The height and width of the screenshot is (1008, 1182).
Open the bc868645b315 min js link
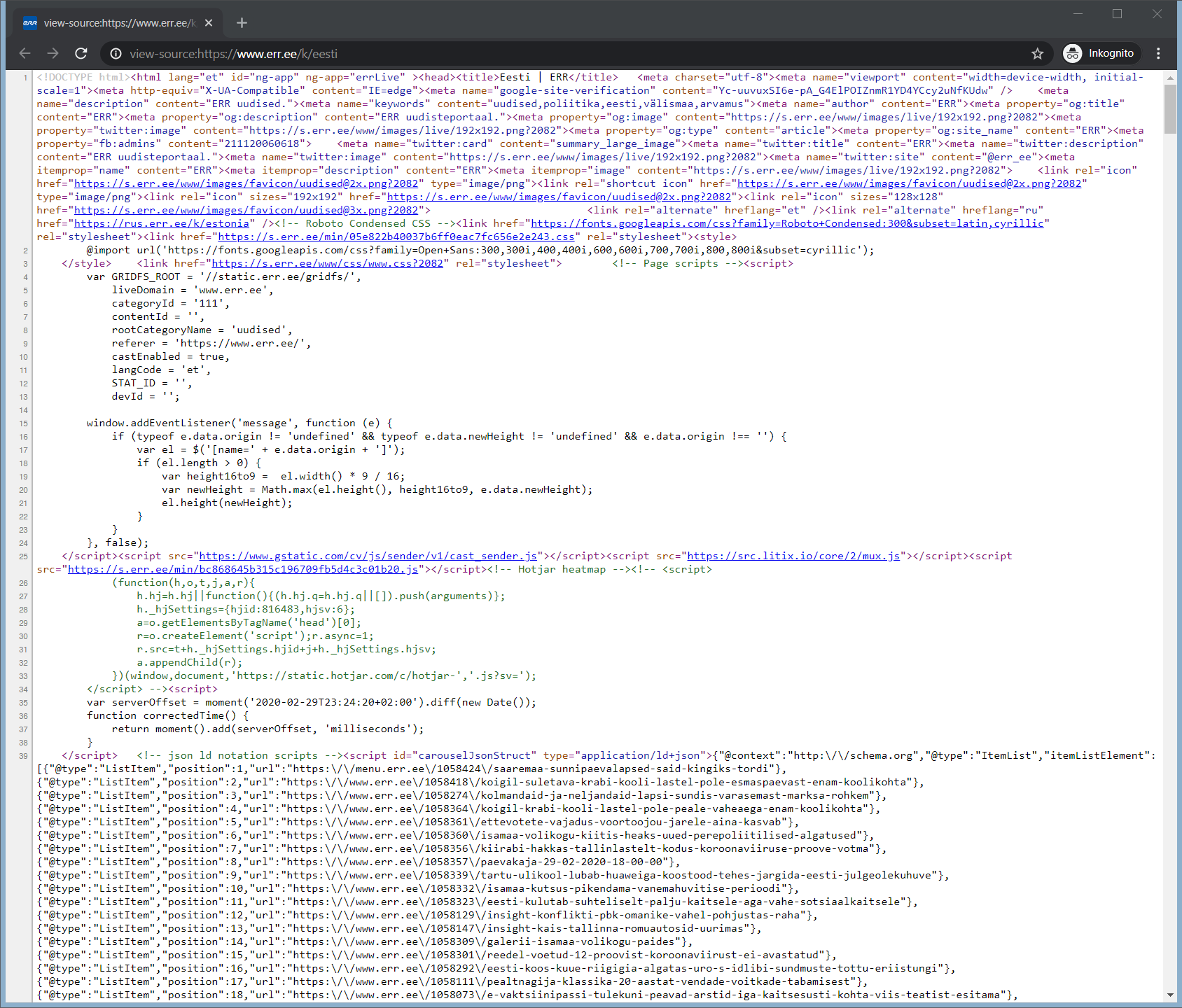(x=243, y=569)
